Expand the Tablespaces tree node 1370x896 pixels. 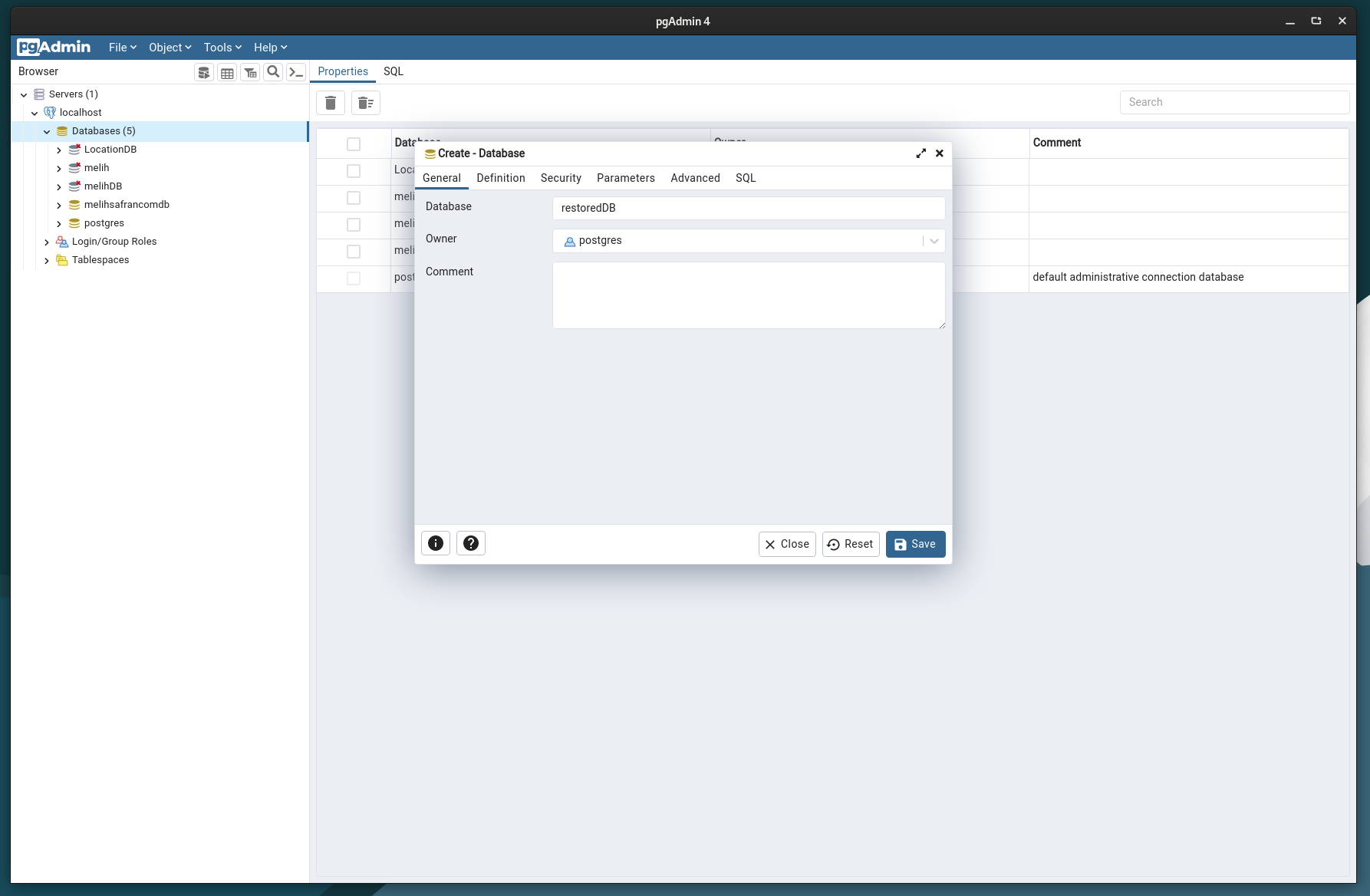click(47, 261)
